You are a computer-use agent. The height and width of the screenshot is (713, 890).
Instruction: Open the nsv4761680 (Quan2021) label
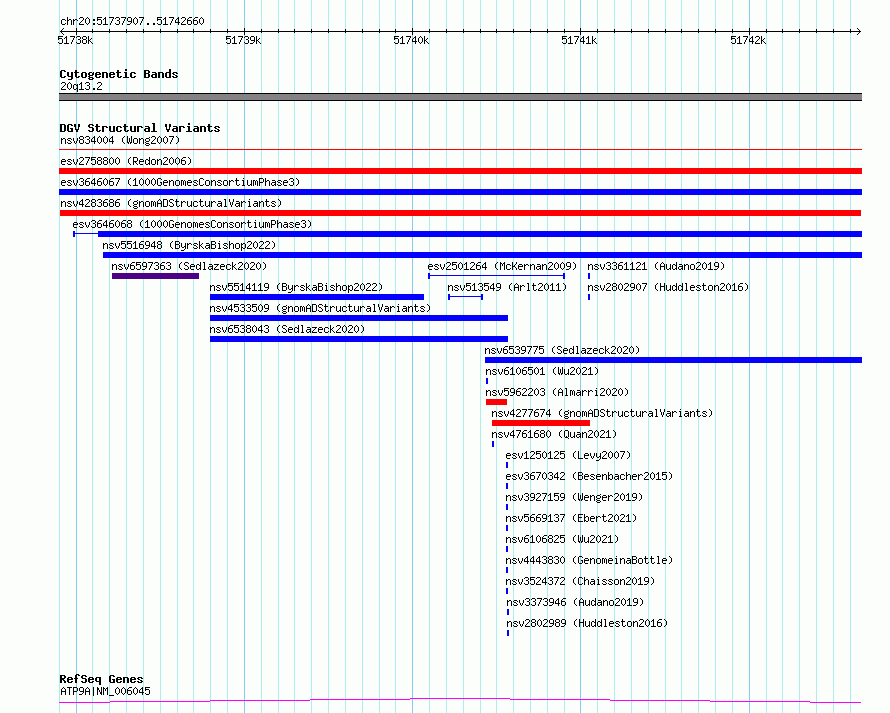(554, 434)
